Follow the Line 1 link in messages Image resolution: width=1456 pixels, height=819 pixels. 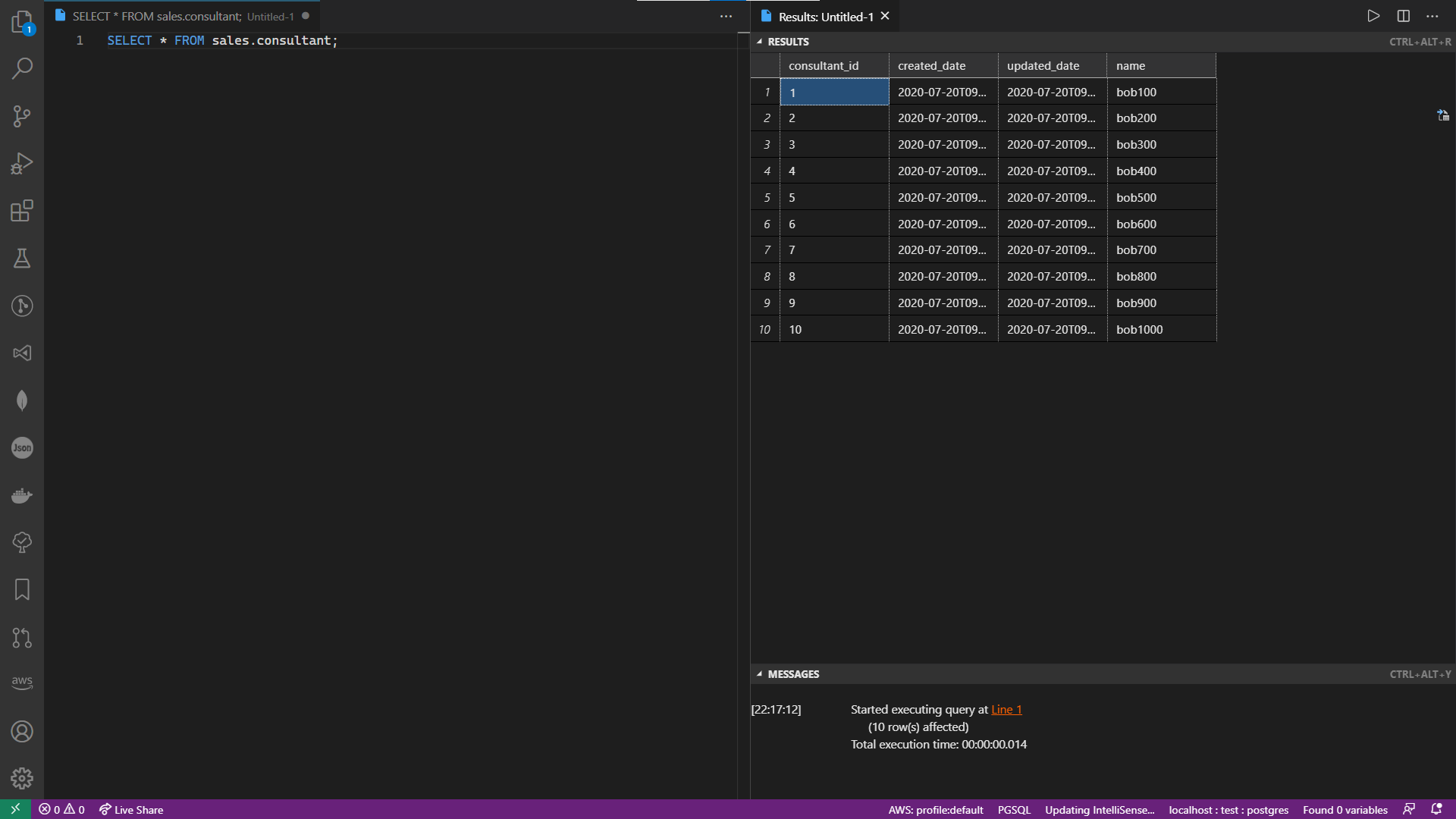point(1006,710)
